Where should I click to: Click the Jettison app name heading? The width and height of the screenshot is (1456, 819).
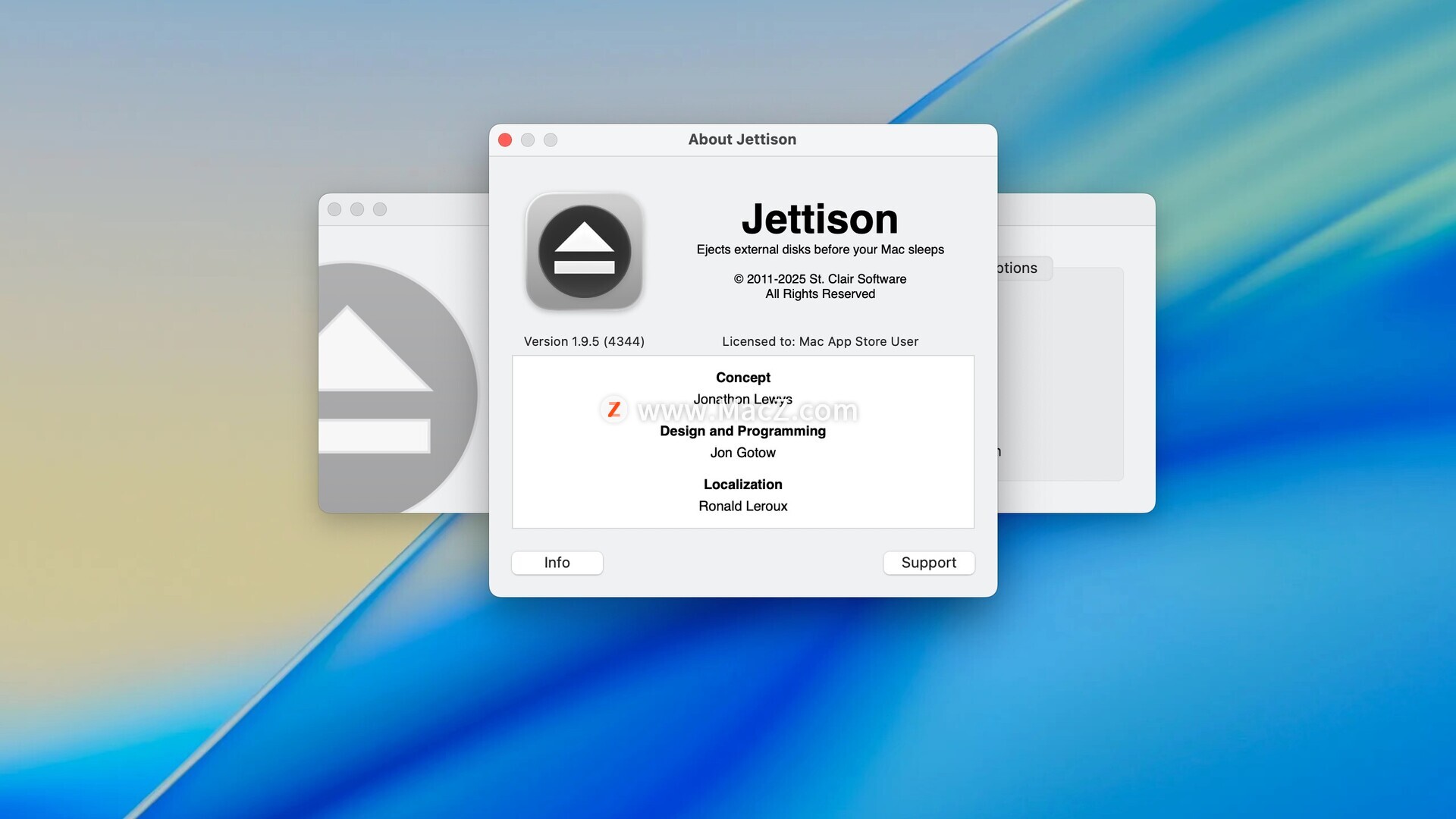tap(820, 219)
